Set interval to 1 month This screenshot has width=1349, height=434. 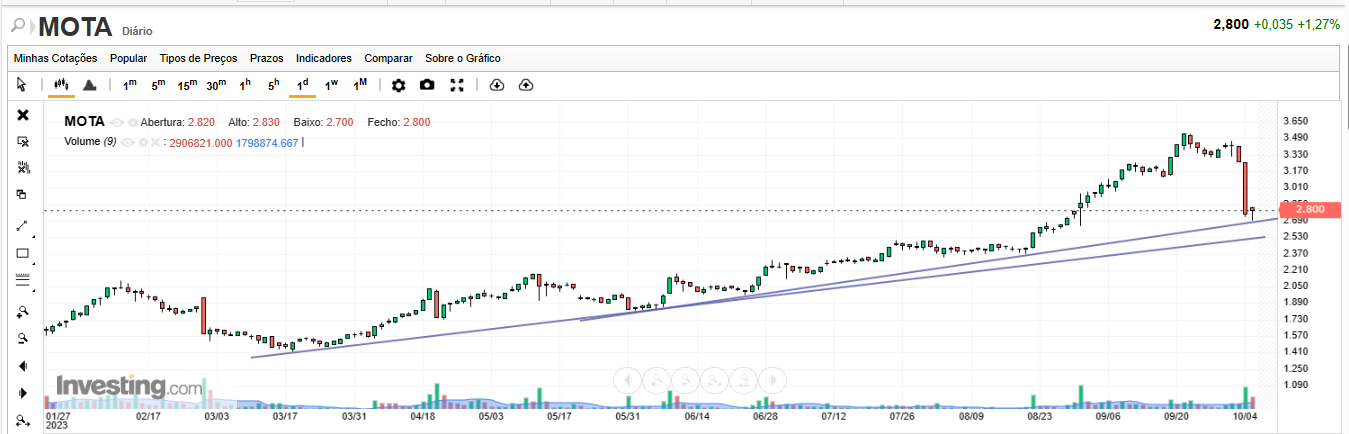tap(360, 85)
